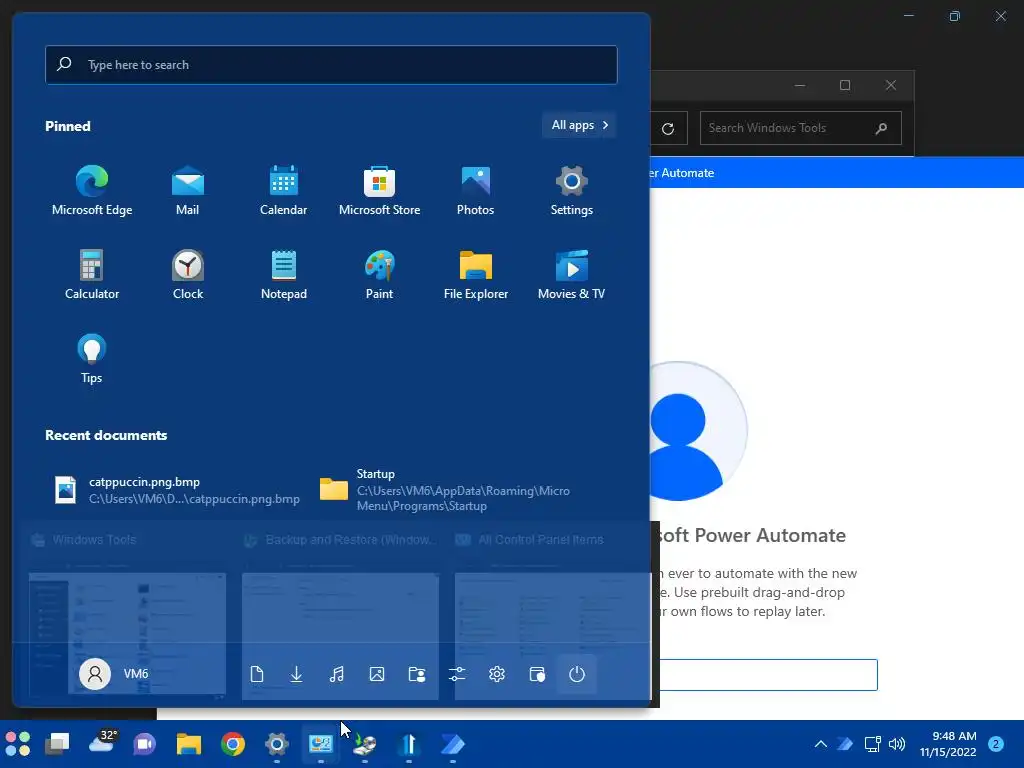The height and width of the screenshot is (768, 1024).
Task: Open the Paint app
Action: pos(379,275)
